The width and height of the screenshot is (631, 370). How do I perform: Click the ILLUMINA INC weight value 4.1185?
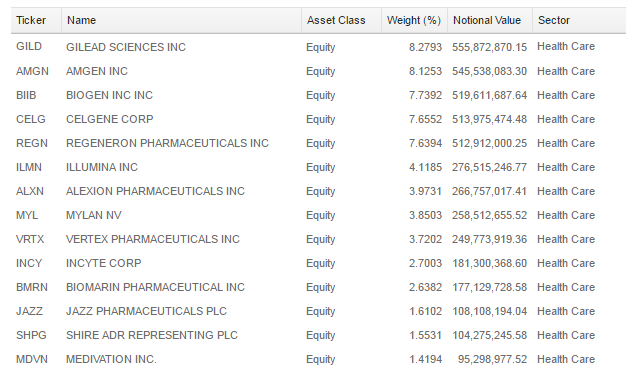pos(425,167)
